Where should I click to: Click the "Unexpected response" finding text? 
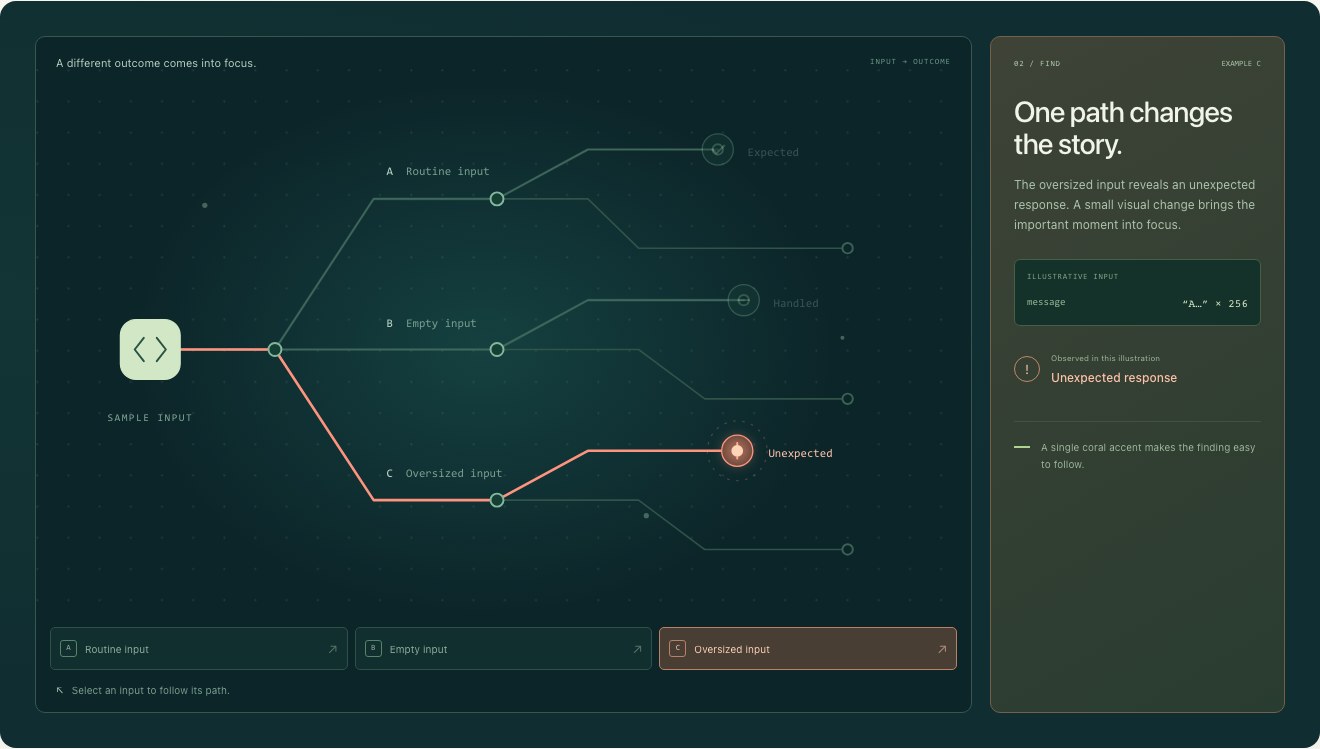pos(1114,378)
